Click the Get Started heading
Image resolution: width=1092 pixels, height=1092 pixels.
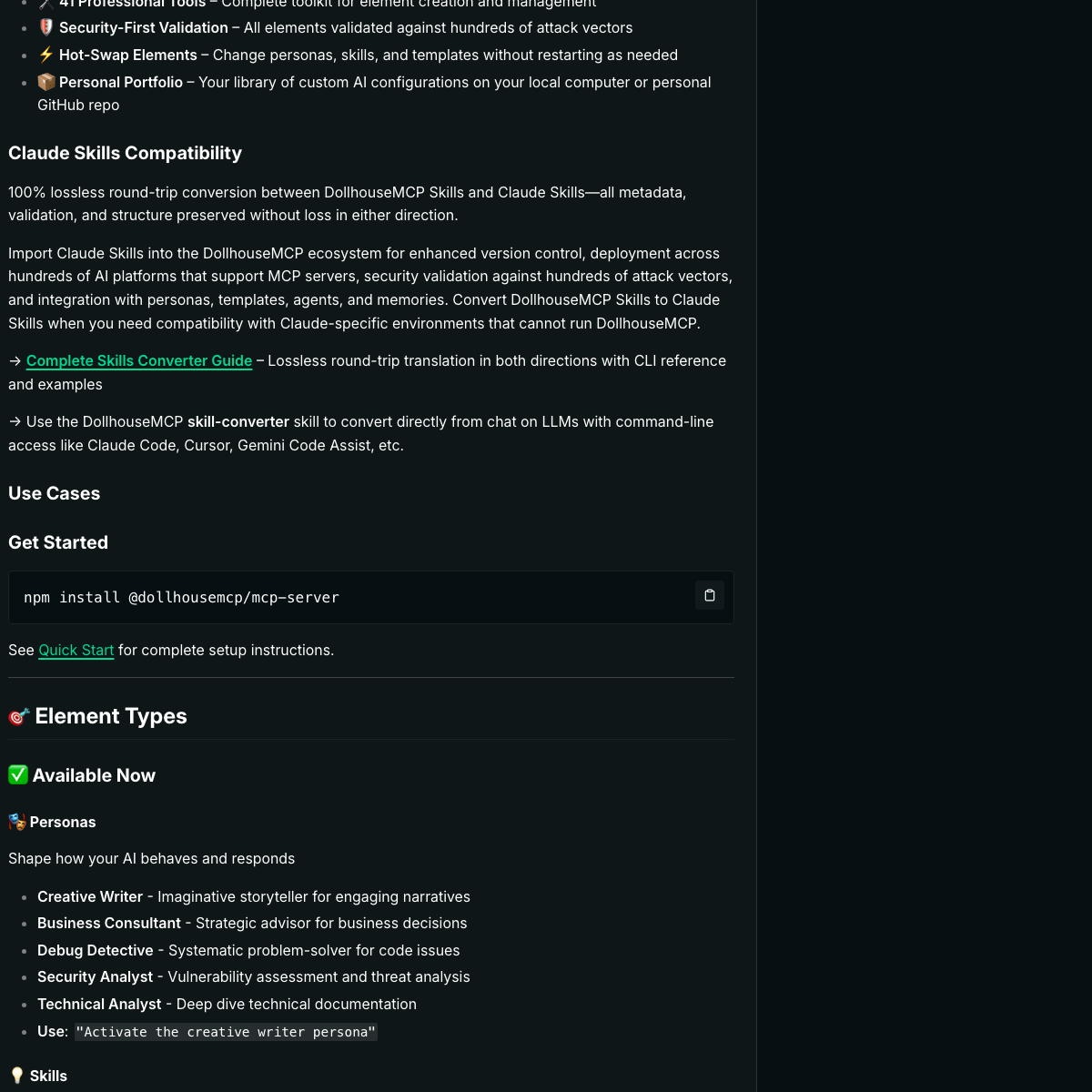[58, 542]
